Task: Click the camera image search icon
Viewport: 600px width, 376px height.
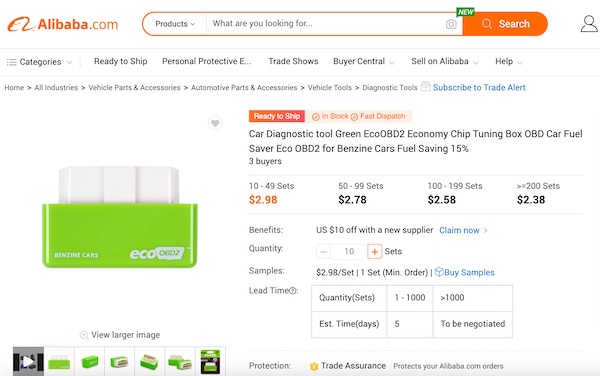Action: click(x=451, y=24)
